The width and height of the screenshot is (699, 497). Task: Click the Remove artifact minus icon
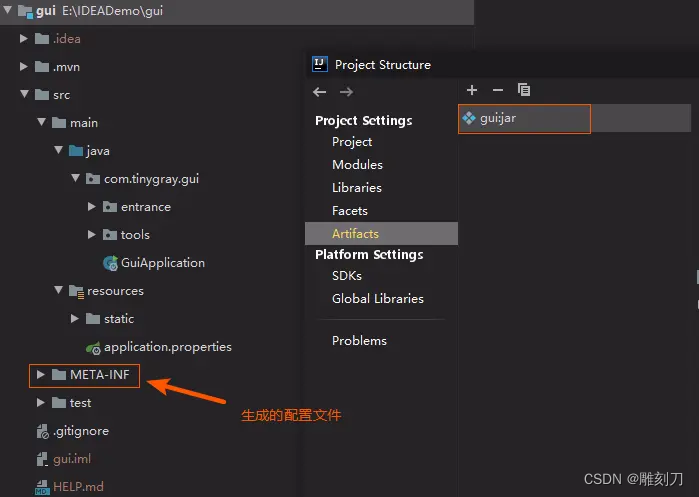coord(498,90)
